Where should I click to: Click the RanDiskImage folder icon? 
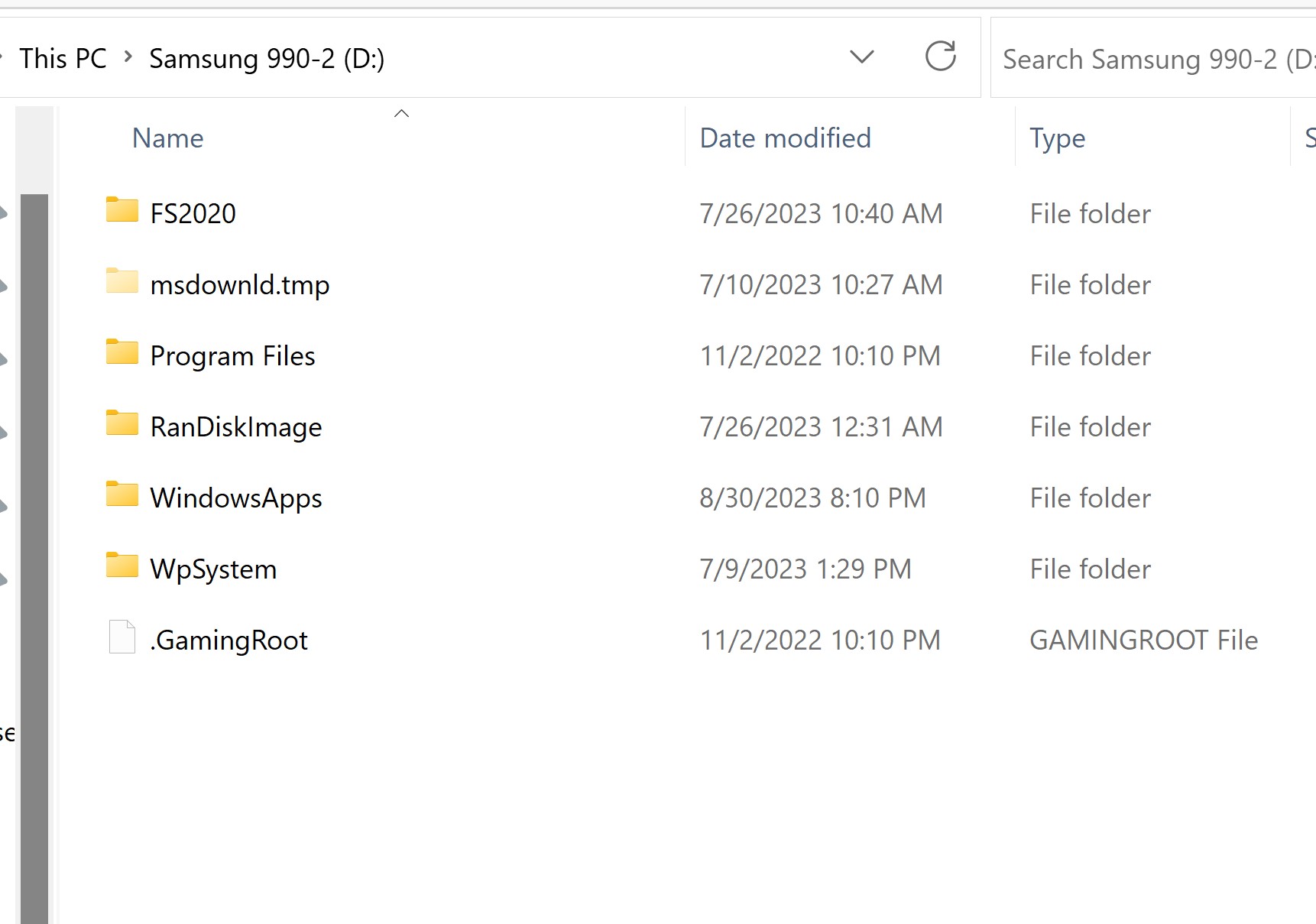click(x=122, y=423)
